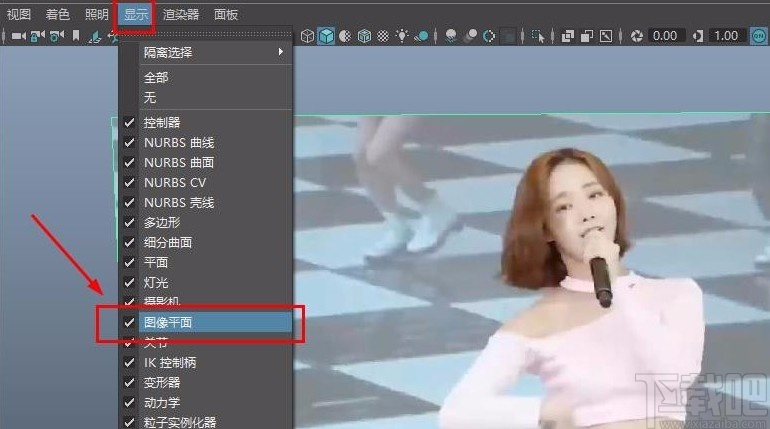Toggle the Motion Blur icon

(x=470, y=36)
